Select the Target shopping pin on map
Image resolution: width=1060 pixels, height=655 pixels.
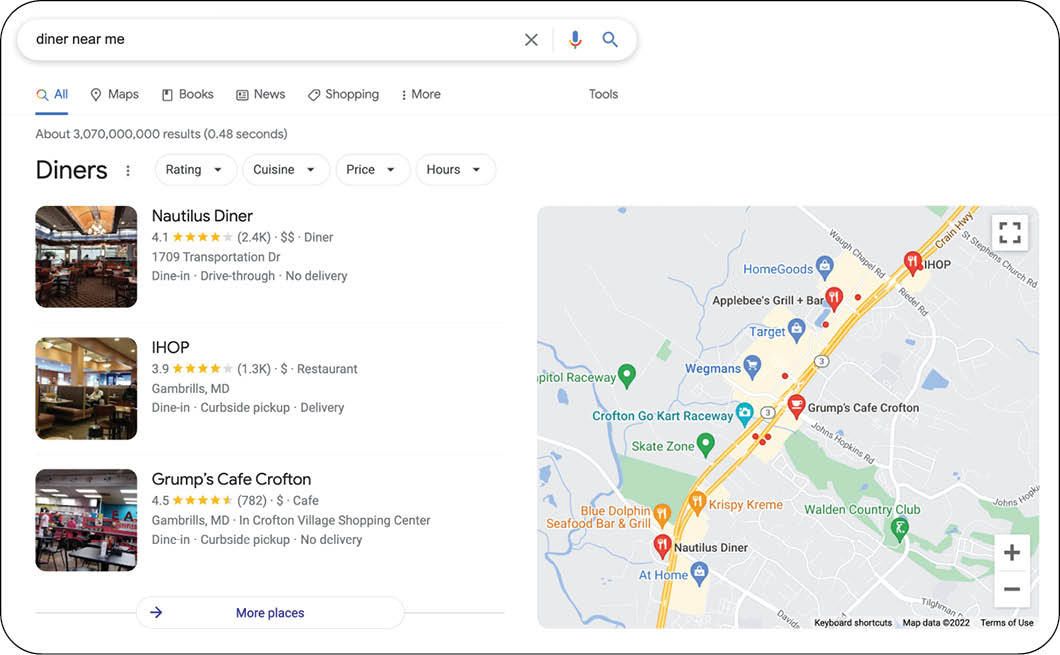797,330
